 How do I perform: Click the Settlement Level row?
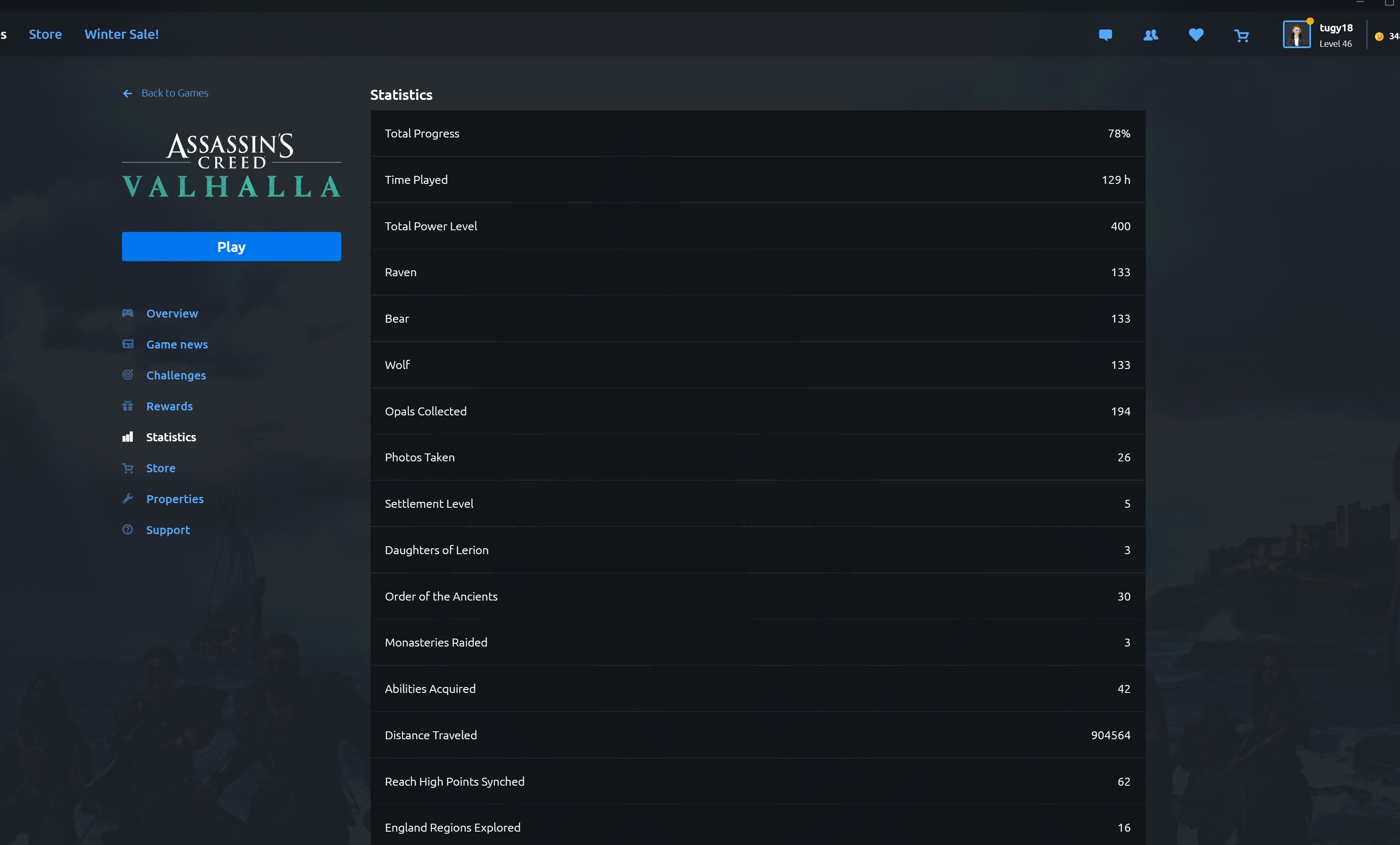click(757, 504)
